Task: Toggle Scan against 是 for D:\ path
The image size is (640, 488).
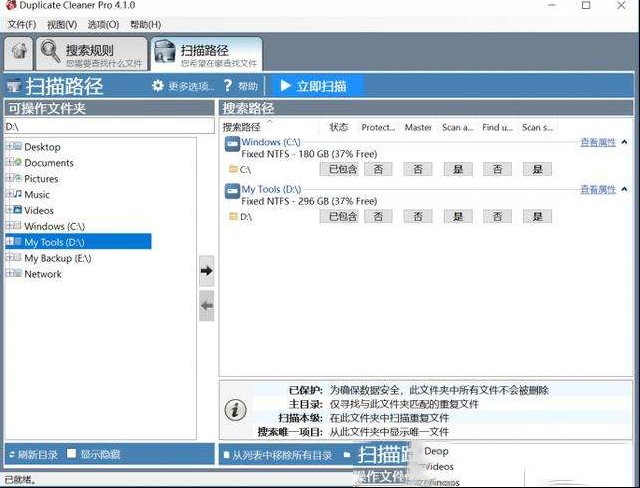Action: 458,216
